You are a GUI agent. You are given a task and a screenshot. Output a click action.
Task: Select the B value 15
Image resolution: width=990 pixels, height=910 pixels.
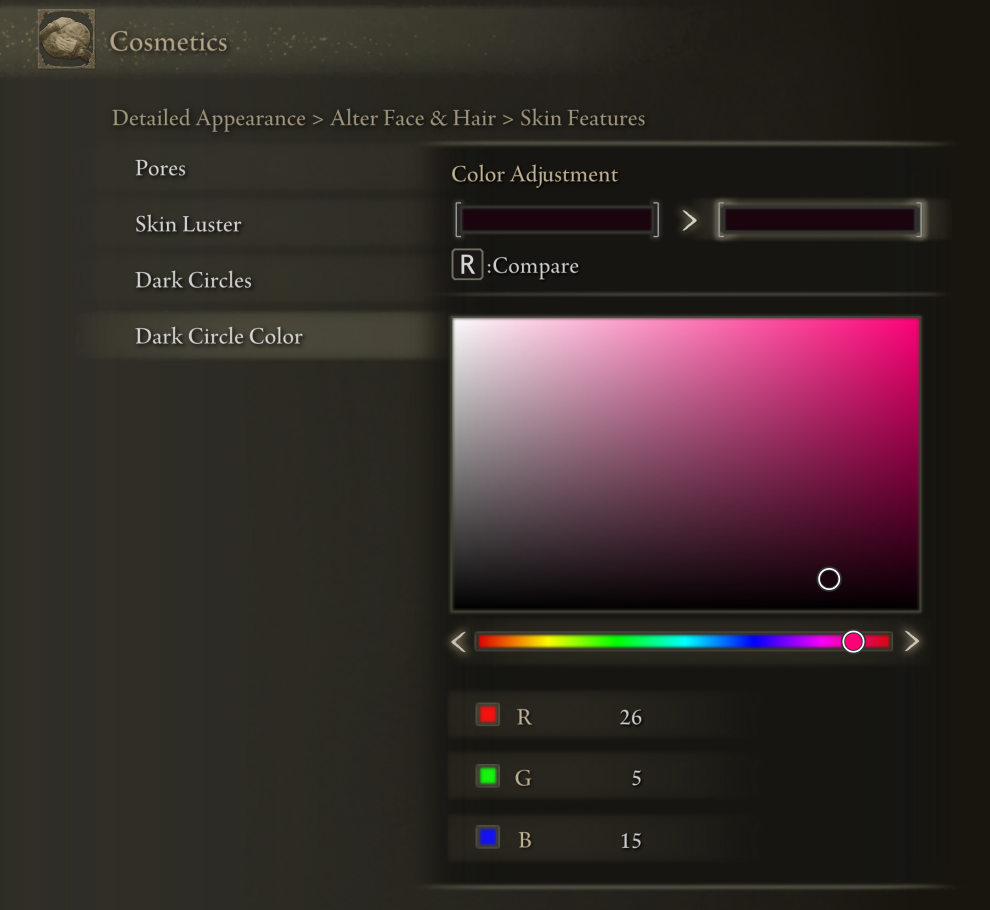coord(630,841)
